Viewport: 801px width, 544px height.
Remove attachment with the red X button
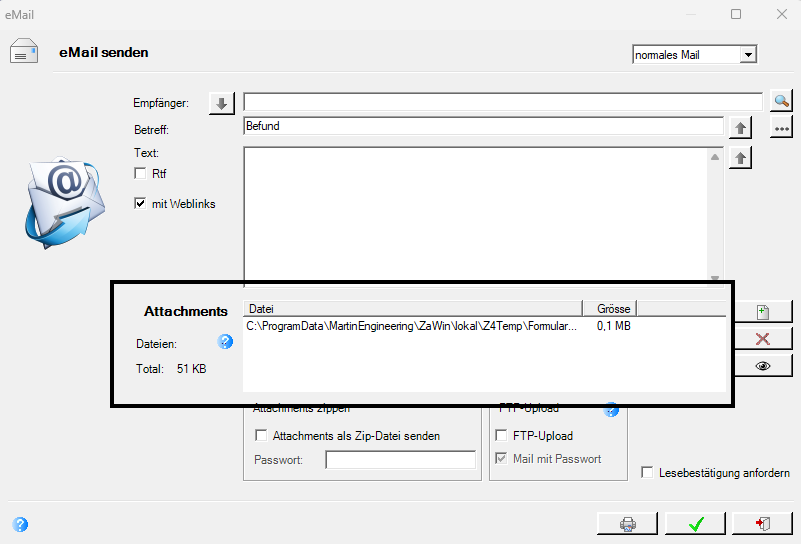(763, 339)
